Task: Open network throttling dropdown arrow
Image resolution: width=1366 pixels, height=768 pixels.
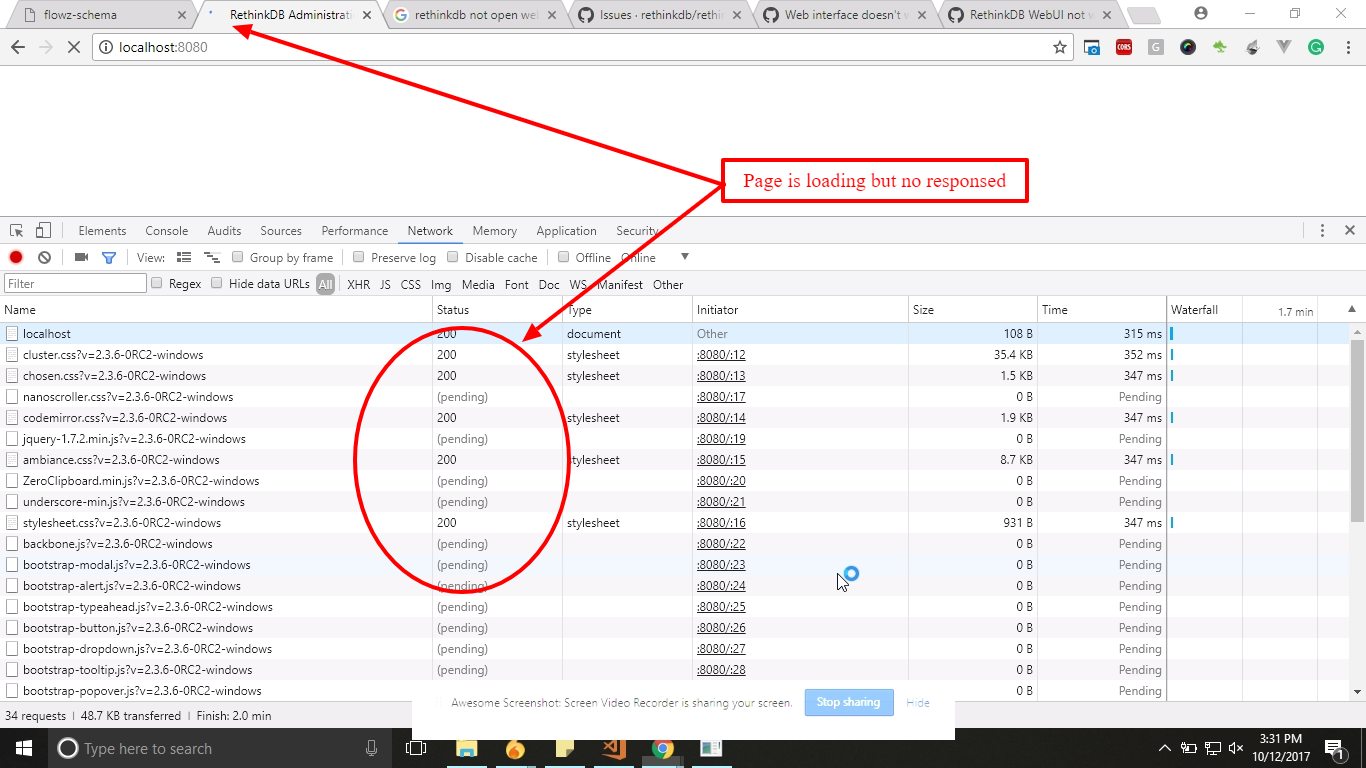Action: [x=685, y=257]
